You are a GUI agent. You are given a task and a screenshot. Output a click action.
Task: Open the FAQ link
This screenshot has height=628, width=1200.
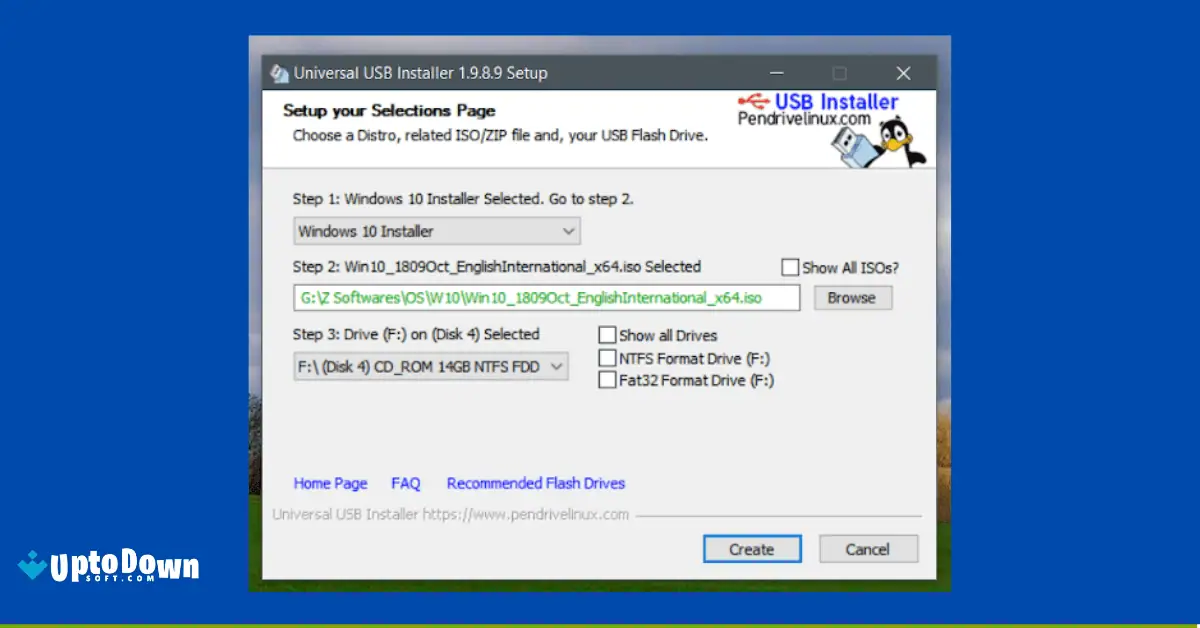tap(405, 483)
